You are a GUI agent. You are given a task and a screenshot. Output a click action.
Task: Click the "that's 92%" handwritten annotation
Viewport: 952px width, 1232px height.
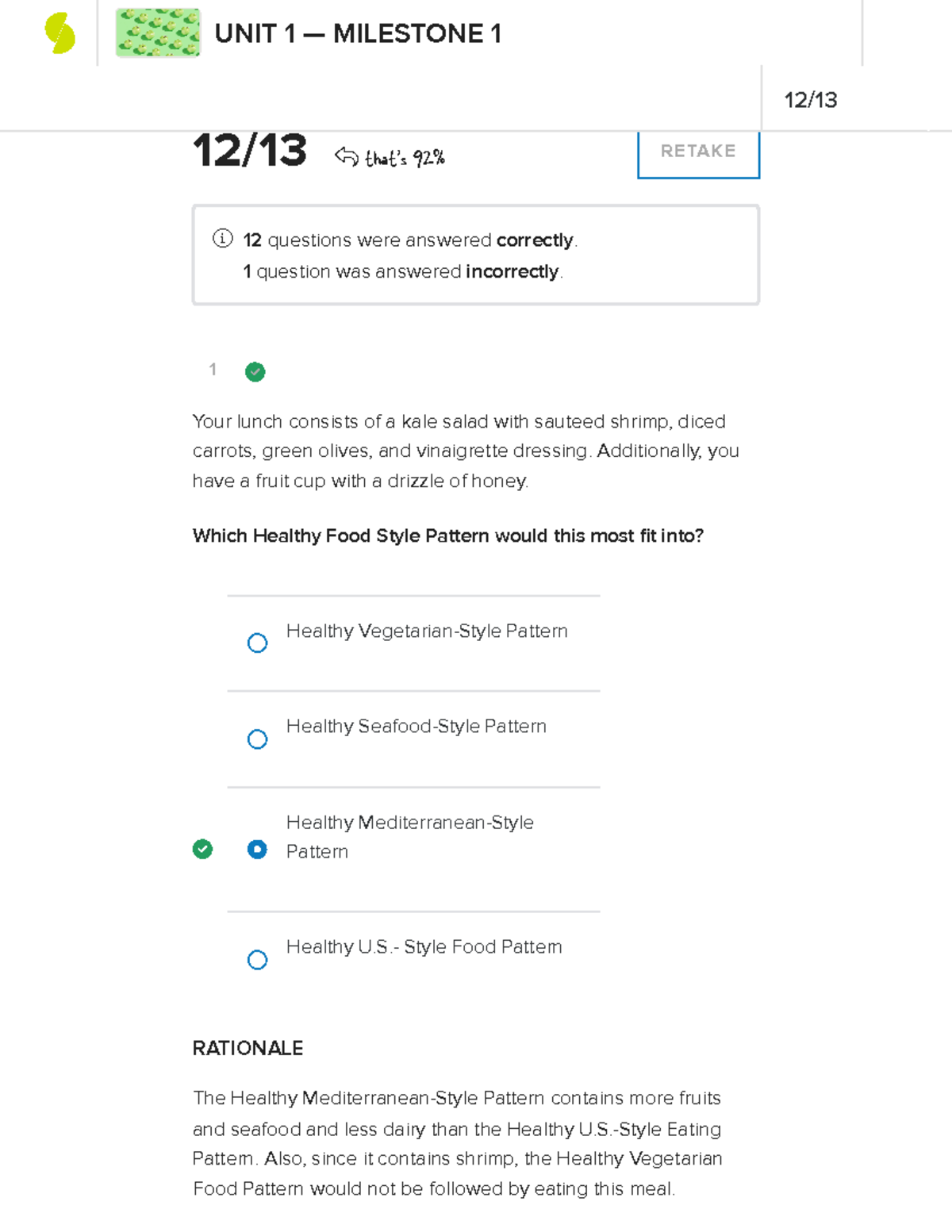pyautogui.click(x=405, y=157)
